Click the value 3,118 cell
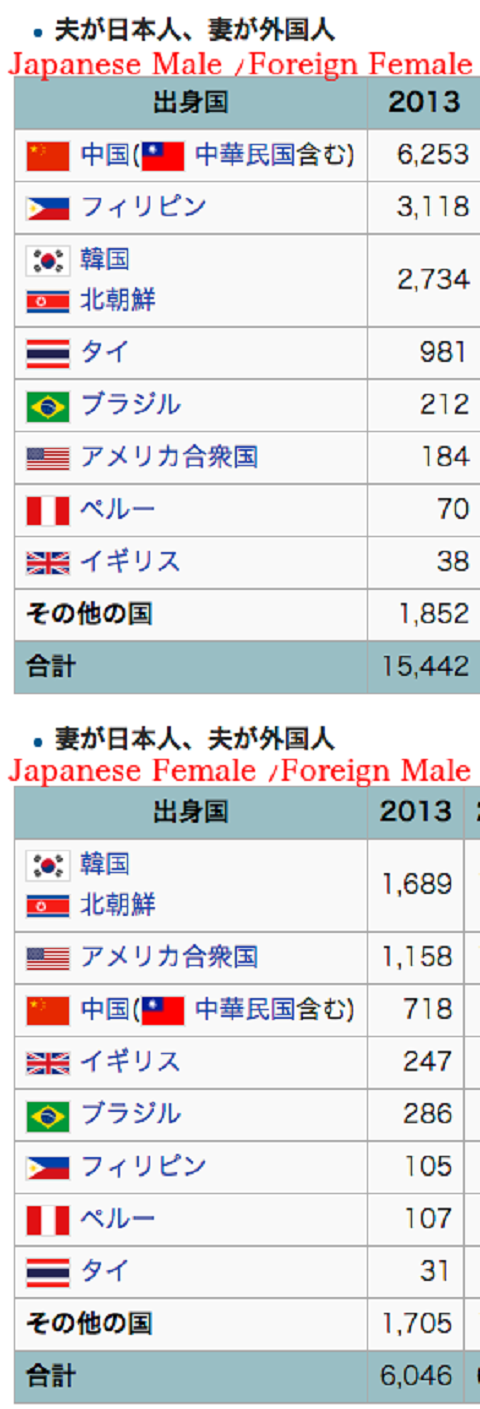This screenshot has height=1409, width=480. [x=424, y=207]
